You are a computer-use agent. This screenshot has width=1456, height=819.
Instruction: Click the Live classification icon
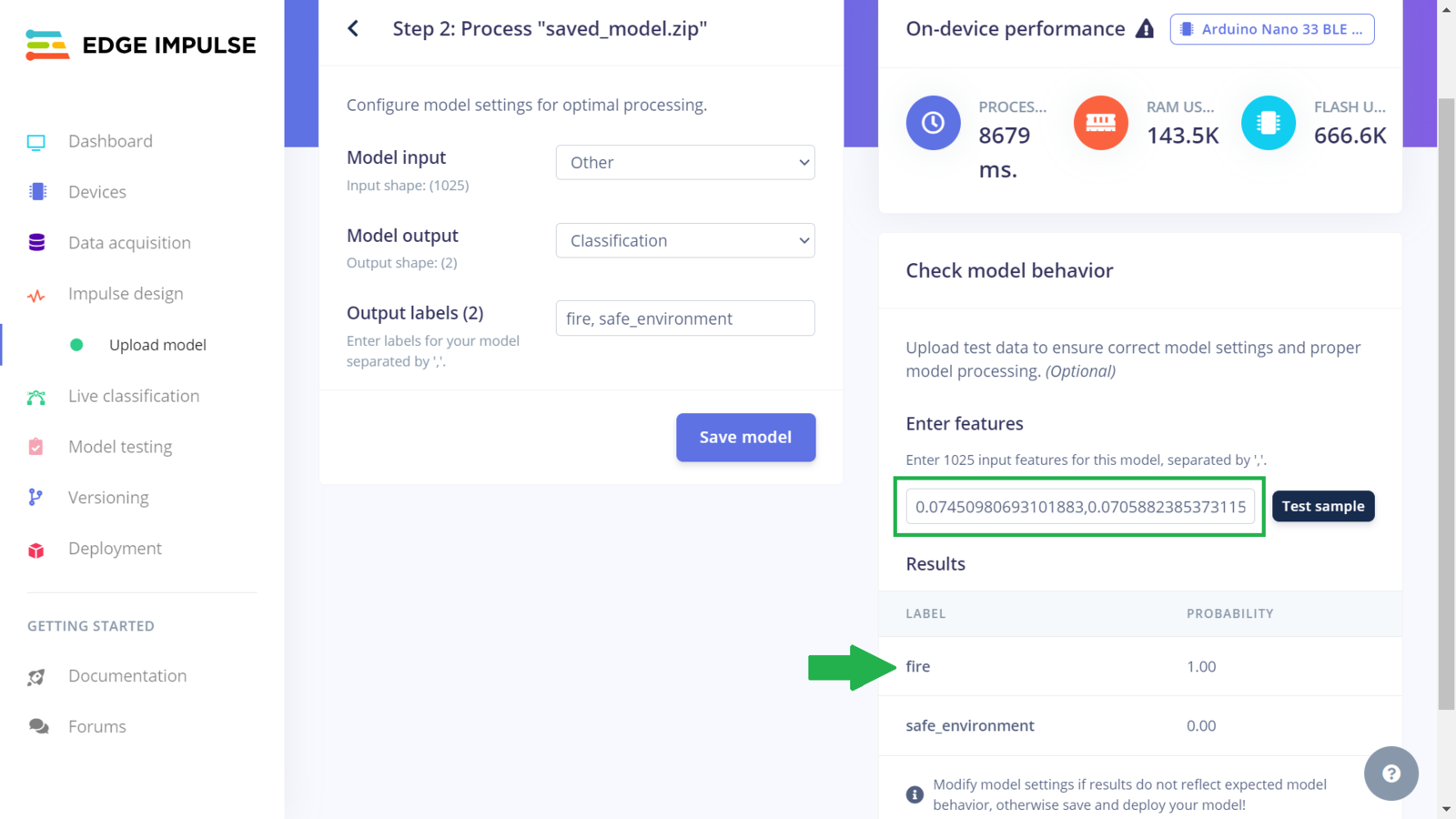pos(36,397)
